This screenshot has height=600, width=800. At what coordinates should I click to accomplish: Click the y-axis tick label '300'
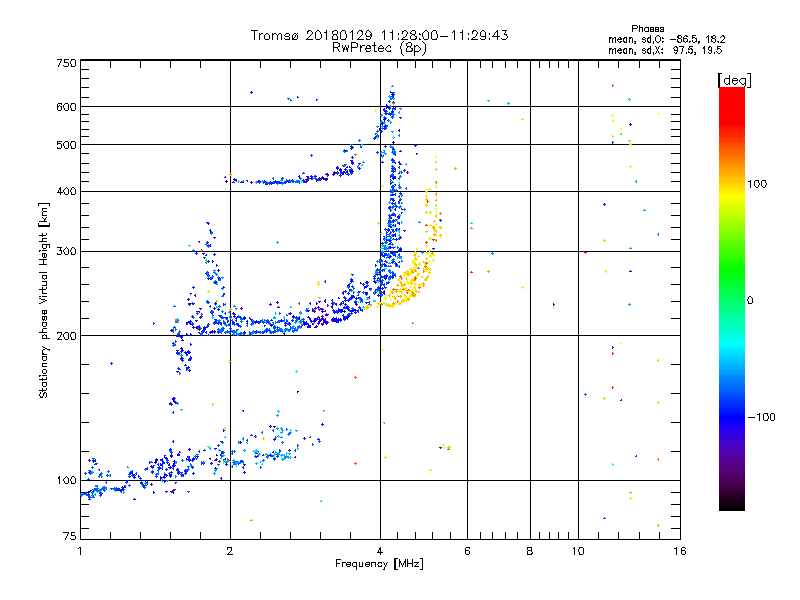pos(66,252)
